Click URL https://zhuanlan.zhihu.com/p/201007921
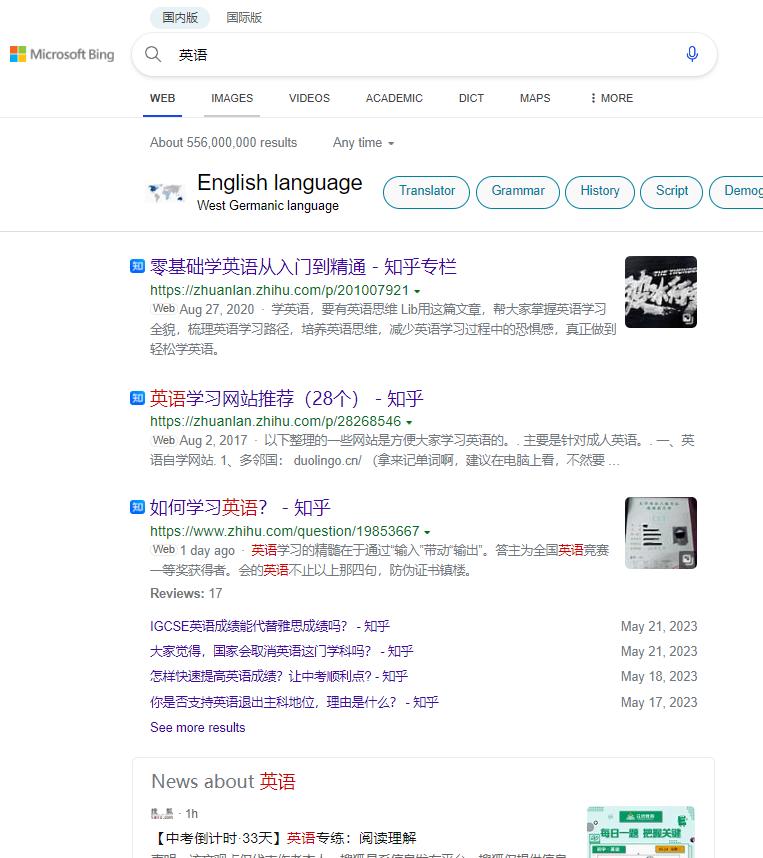 pyautogui.click(x=279, y=290)
